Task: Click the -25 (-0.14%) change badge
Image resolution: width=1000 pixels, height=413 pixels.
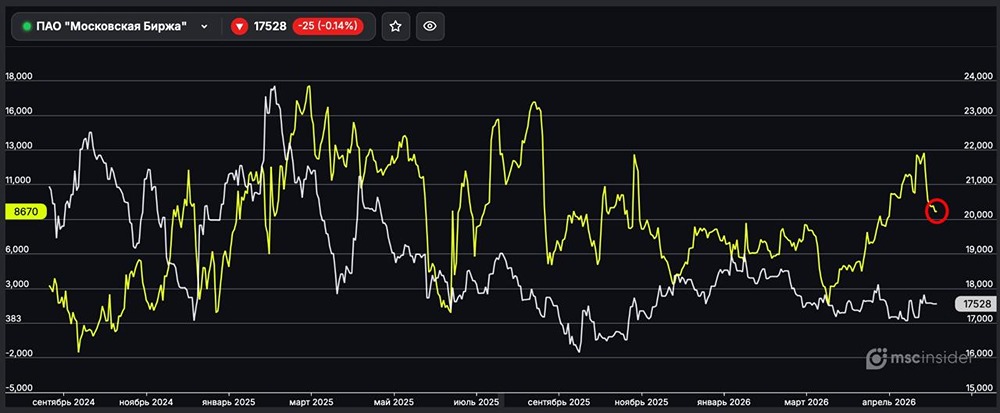Action: tap(328, 26)
